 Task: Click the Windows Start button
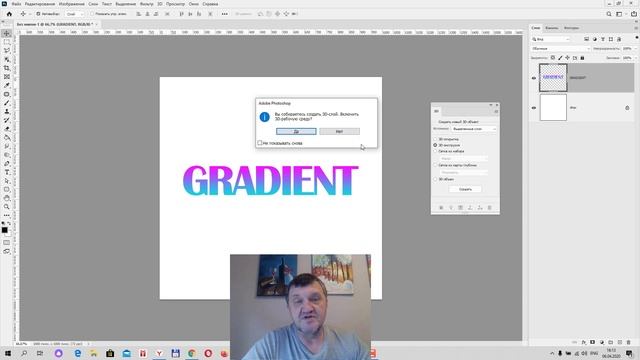(7, 353)
